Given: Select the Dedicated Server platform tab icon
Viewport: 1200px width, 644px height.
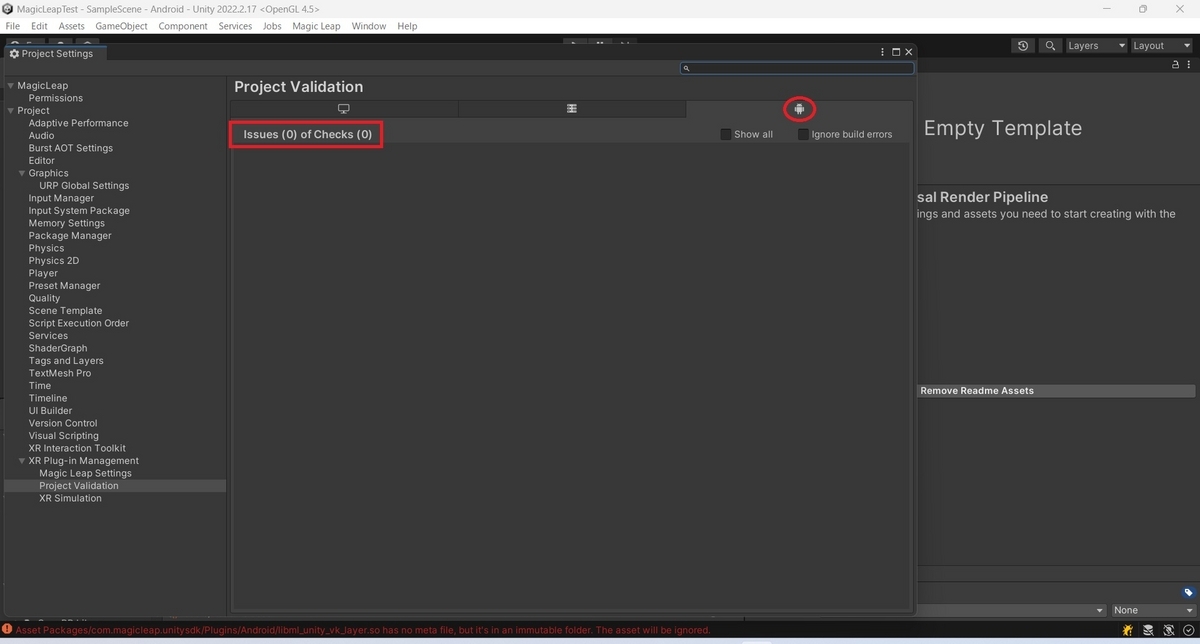Looking at the screenshot, I should click(572, 108).
